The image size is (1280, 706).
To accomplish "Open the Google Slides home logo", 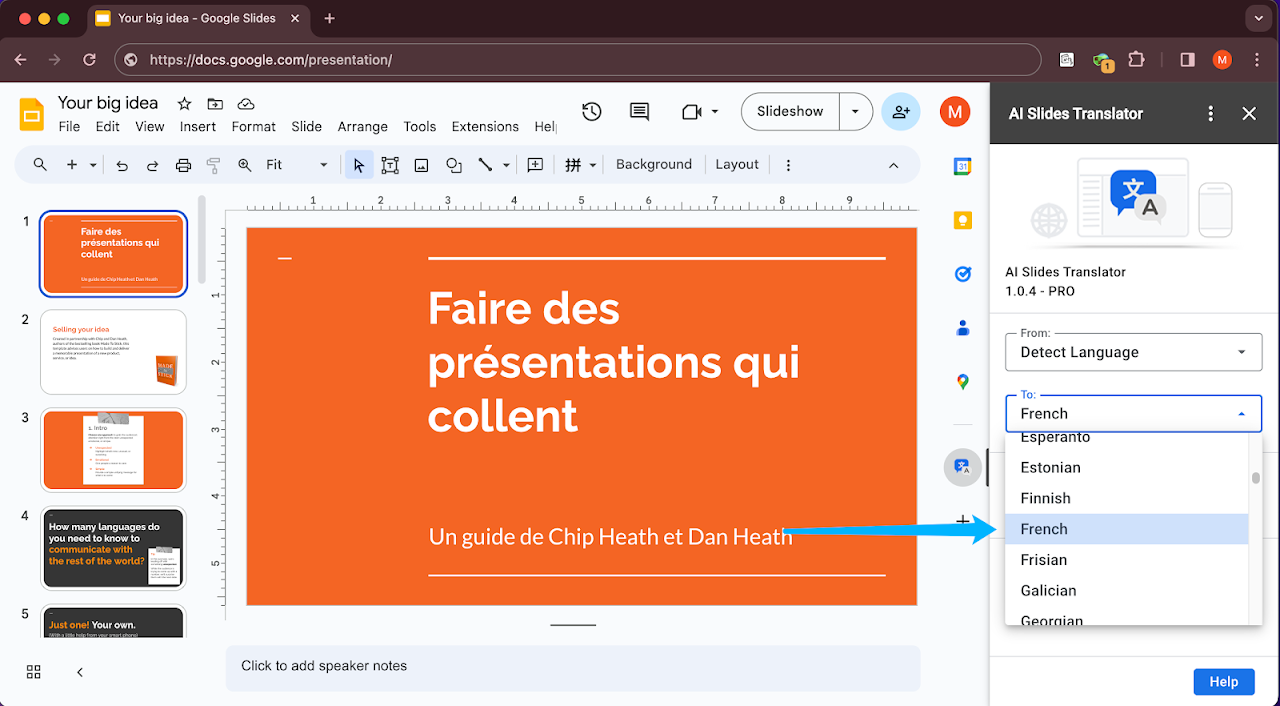I will pos(33,114).
